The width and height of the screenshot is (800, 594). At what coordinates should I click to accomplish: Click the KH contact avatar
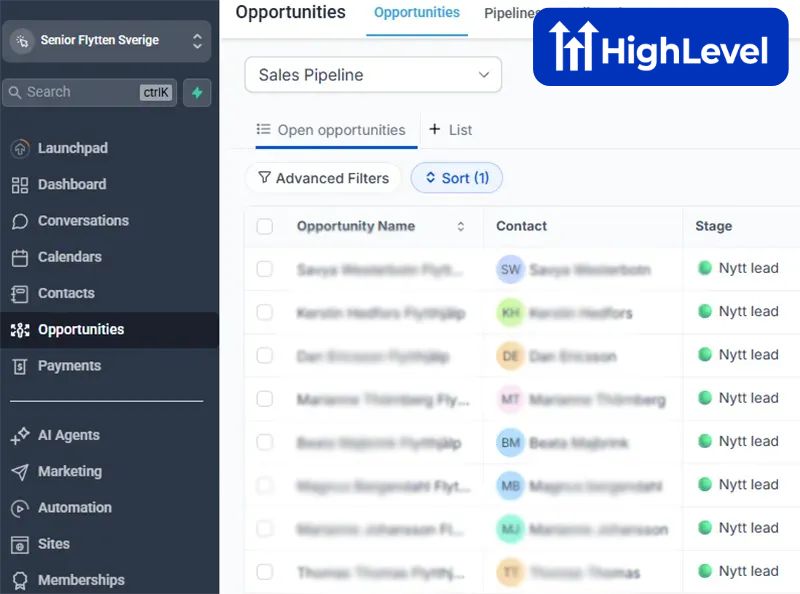click(x=510, y=313)
